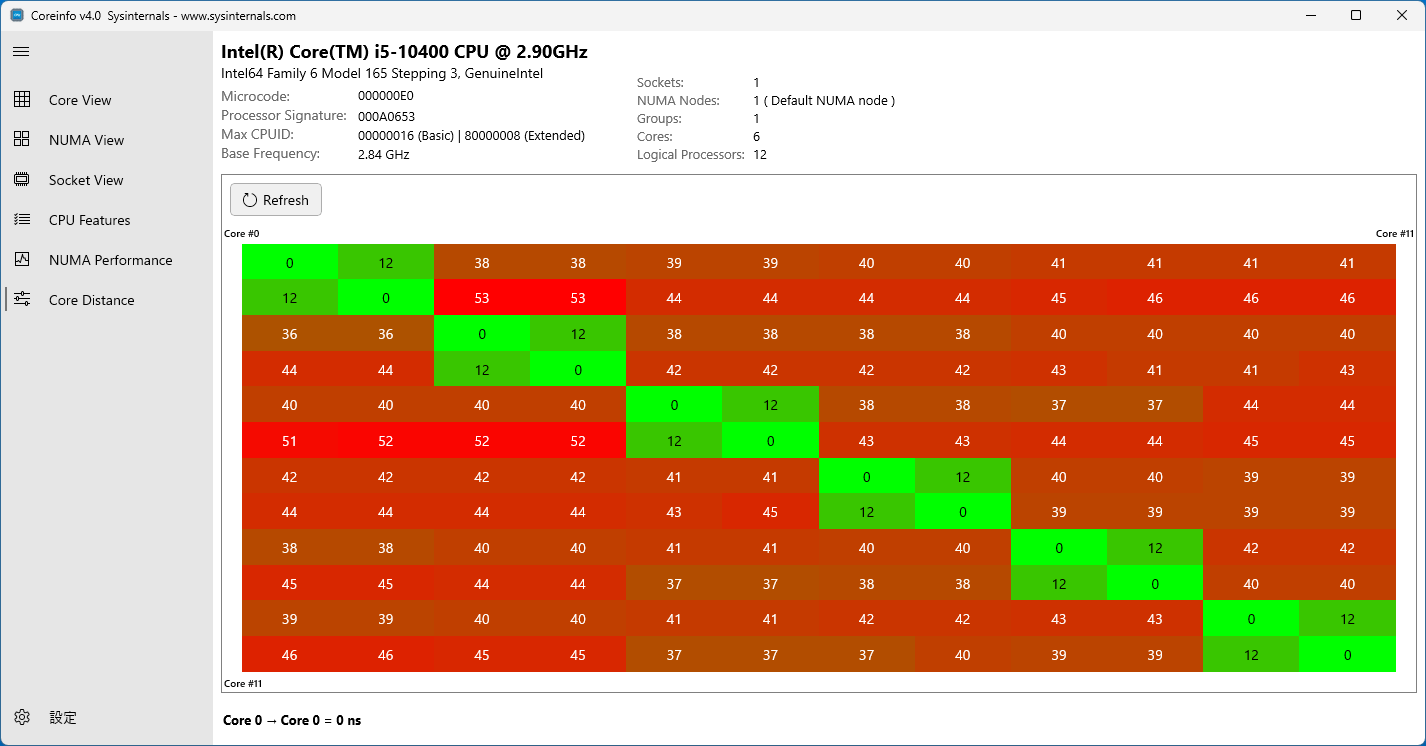Select the bottom-left corner cell showing 46
The height and width of the screenshot is (746, 1426).
pos(290,655)
